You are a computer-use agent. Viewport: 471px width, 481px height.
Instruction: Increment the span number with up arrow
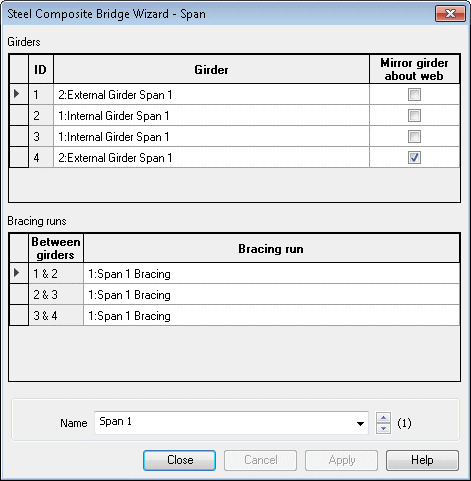point(383,418)
